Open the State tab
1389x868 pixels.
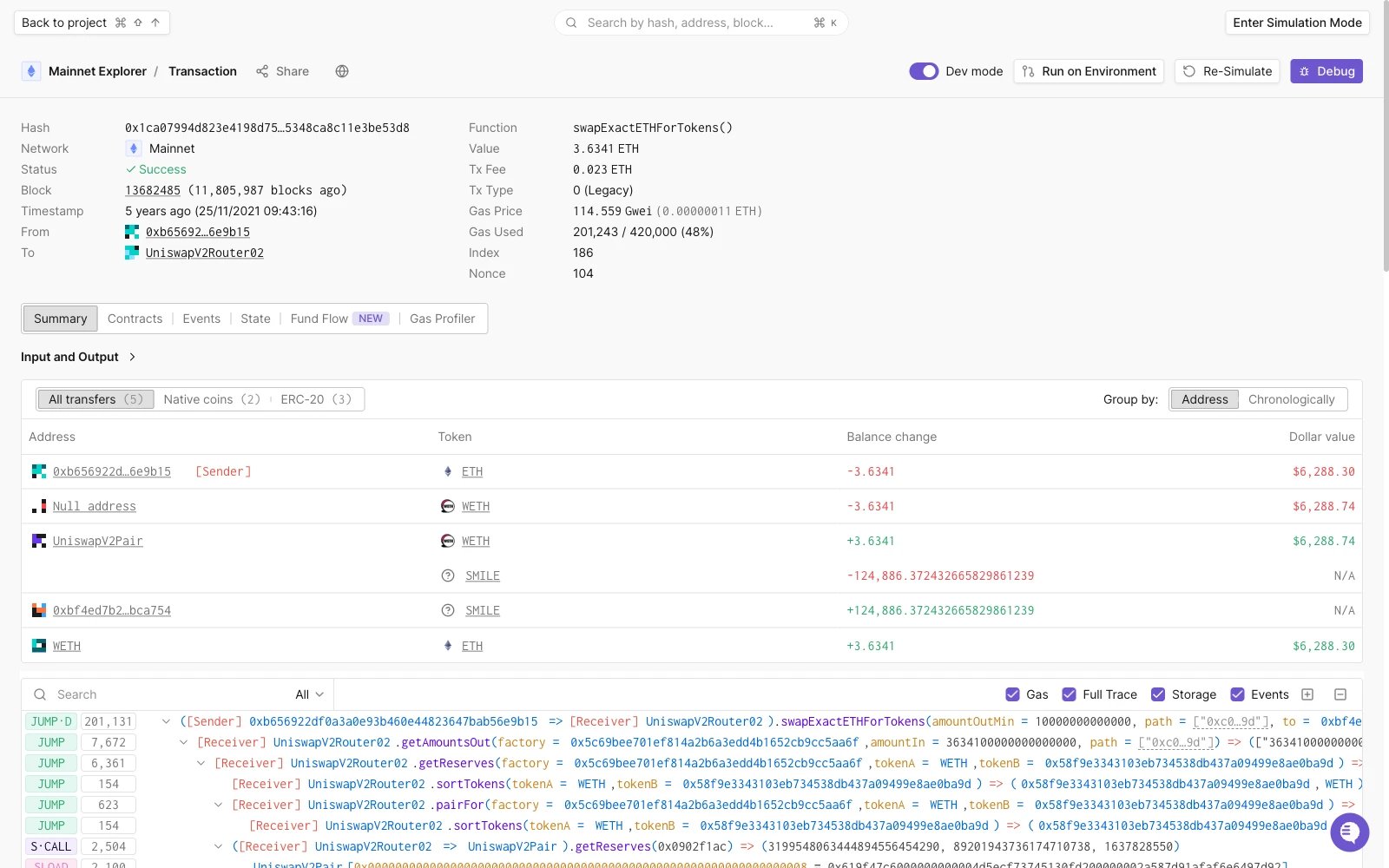click(x=255, y=319)
